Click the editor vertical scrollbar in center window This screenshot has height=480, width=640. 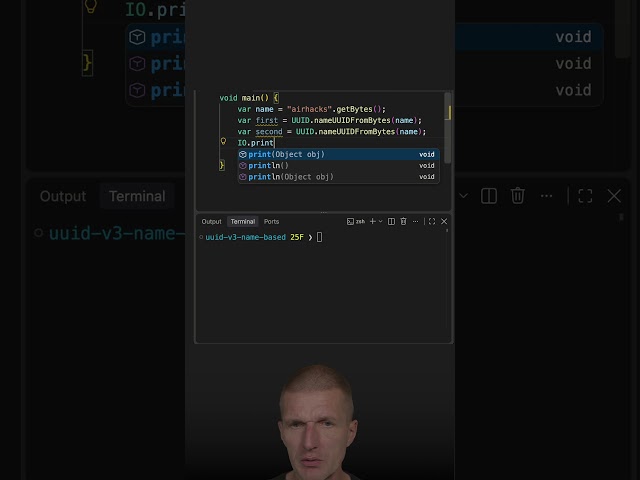tap(448, 128)
